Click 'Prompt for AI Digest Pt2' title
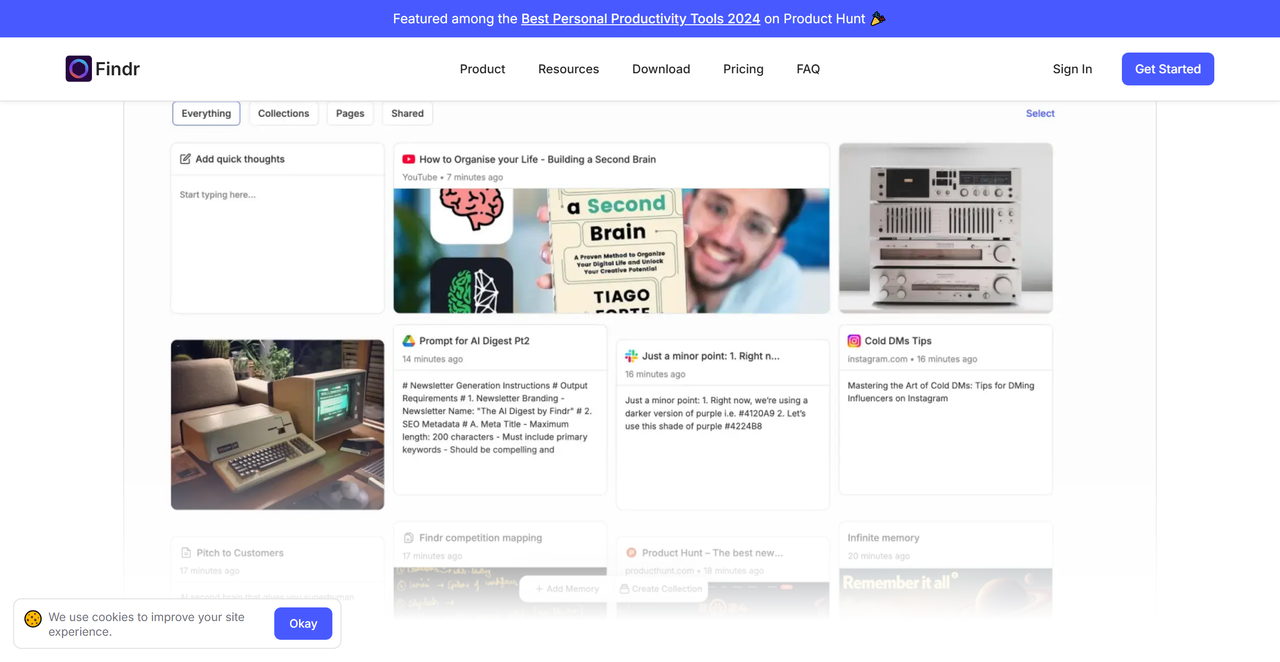This screenshot has width=1280, height=662. tap(474, 341)
